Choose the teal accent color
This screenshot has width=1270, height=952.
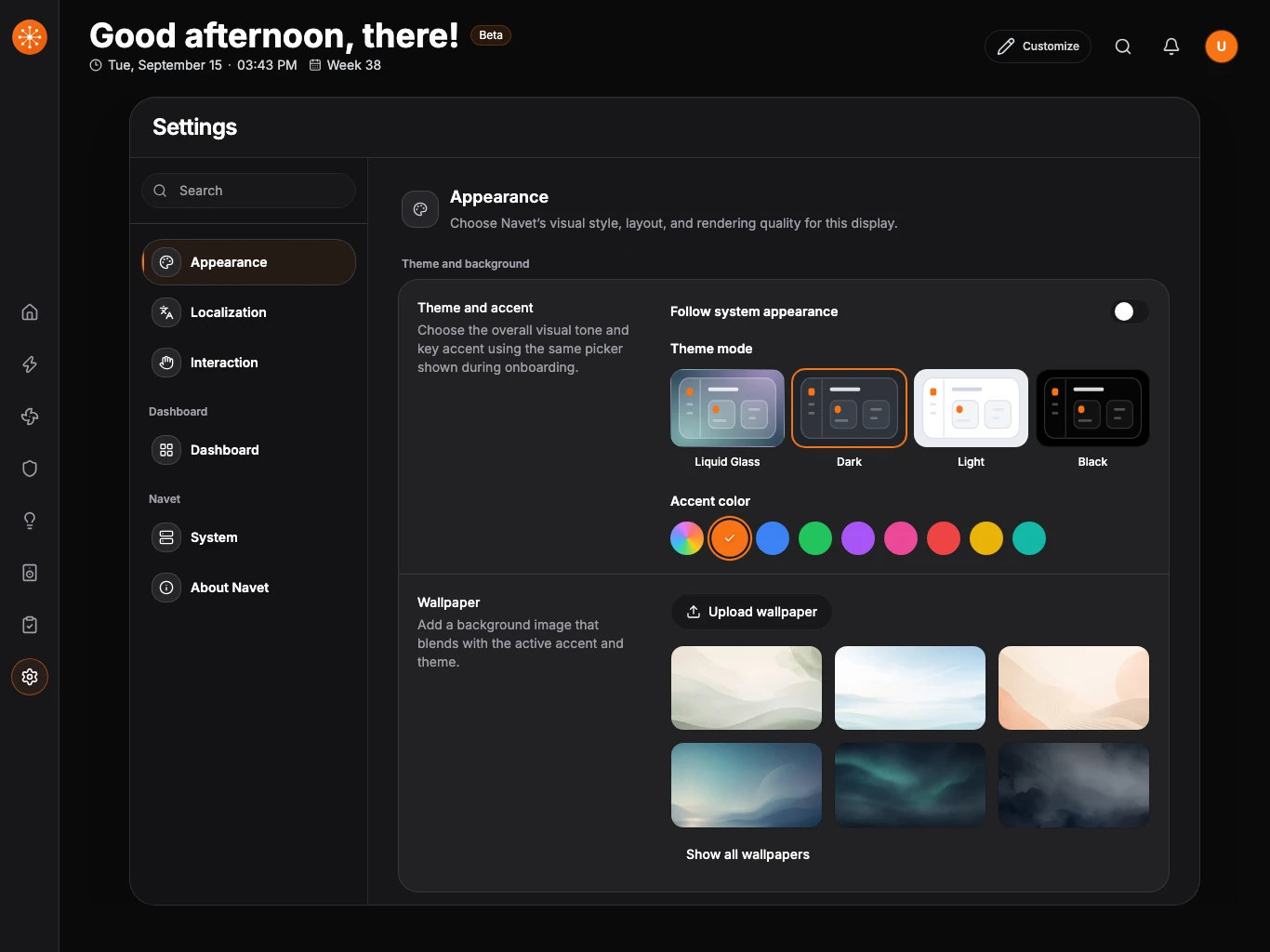point(1029,538)
